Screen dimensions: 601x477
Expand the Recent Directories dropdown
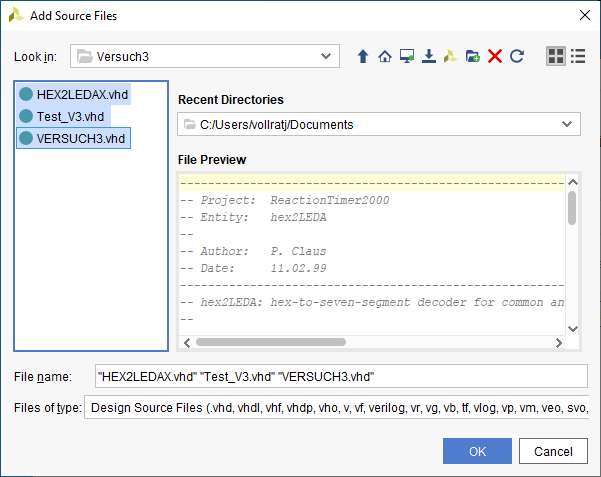click(x=567, y=125)
